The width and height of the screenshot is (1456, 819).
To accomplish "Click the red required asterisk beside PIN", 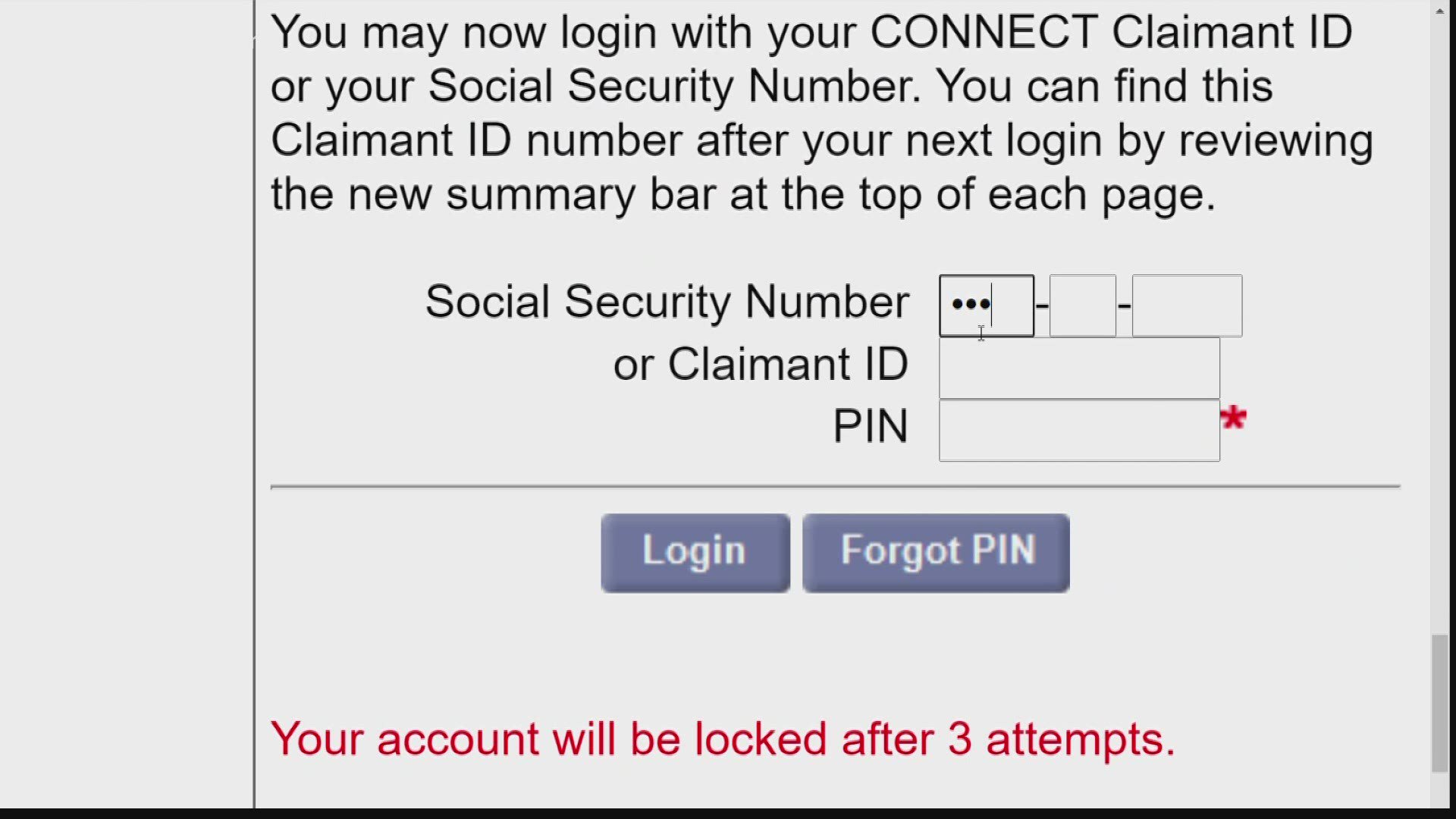I will click(x=1233, y=418).
